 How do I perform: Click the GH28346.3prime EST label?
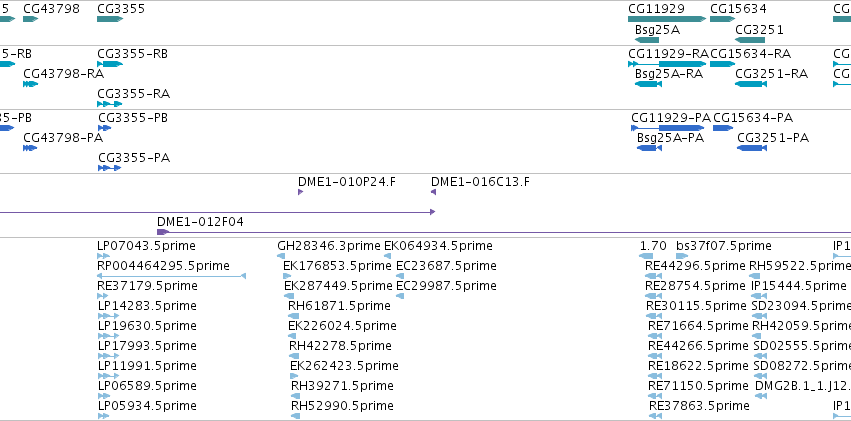click(x=329, y=246)
